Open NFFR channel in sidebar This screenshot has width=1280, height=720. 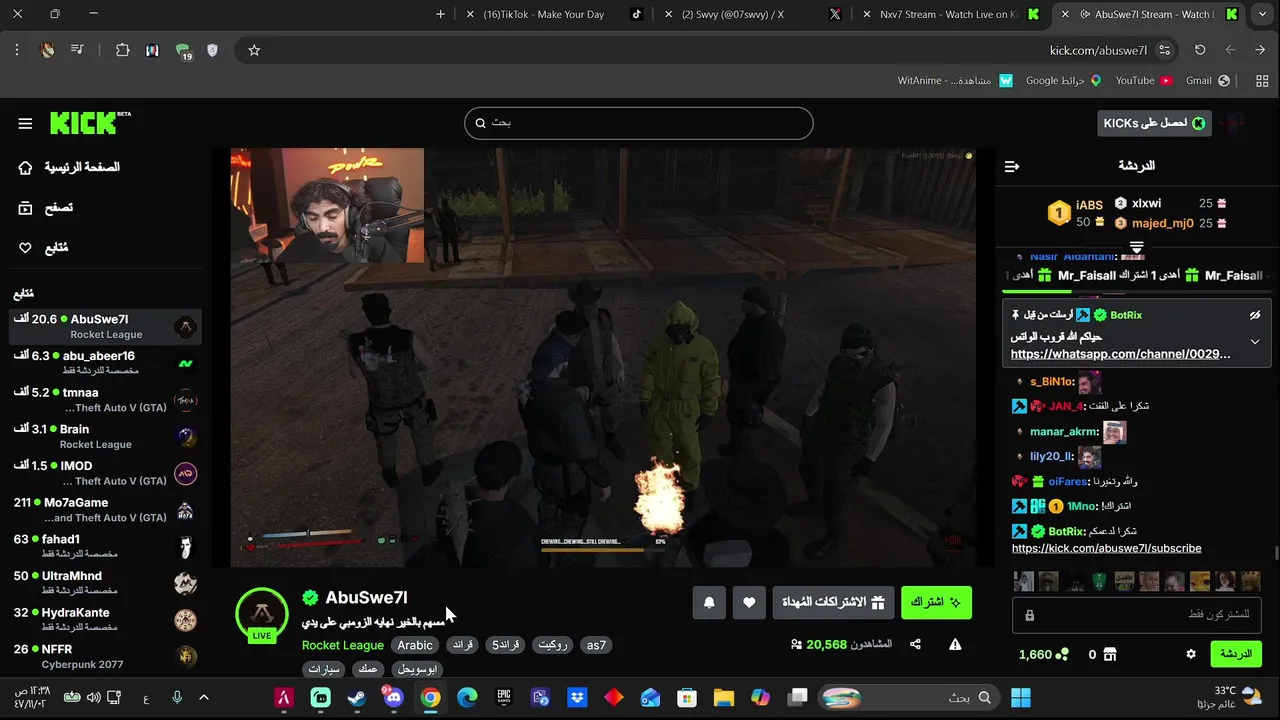(105, 656)
